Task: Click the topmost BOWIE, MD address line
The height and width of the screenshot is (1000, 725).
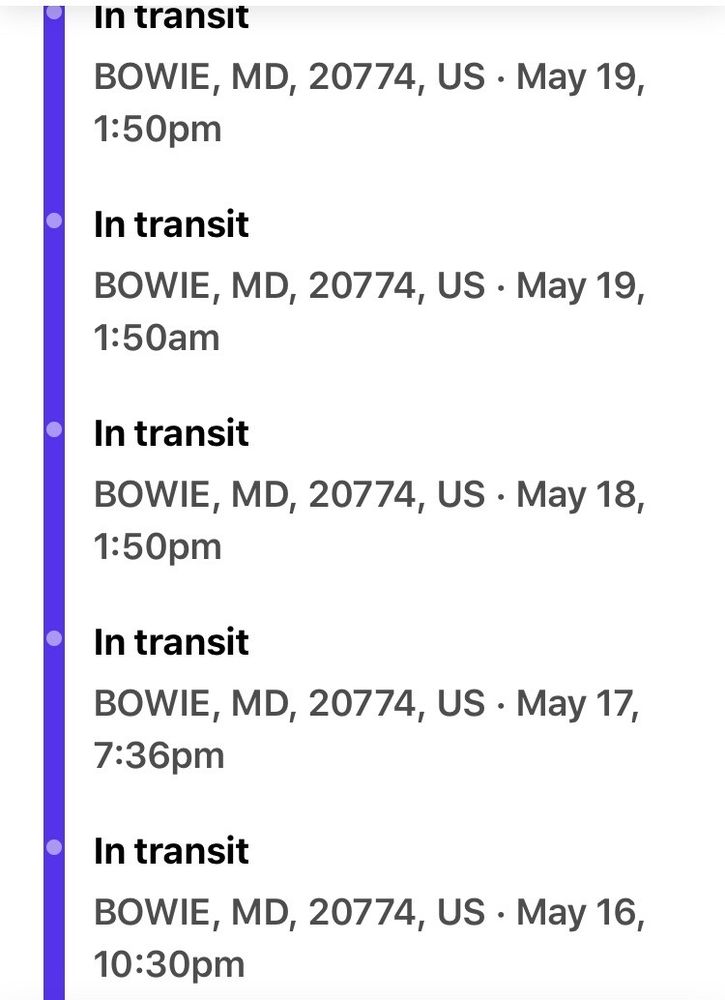Action: click(369, 78)
